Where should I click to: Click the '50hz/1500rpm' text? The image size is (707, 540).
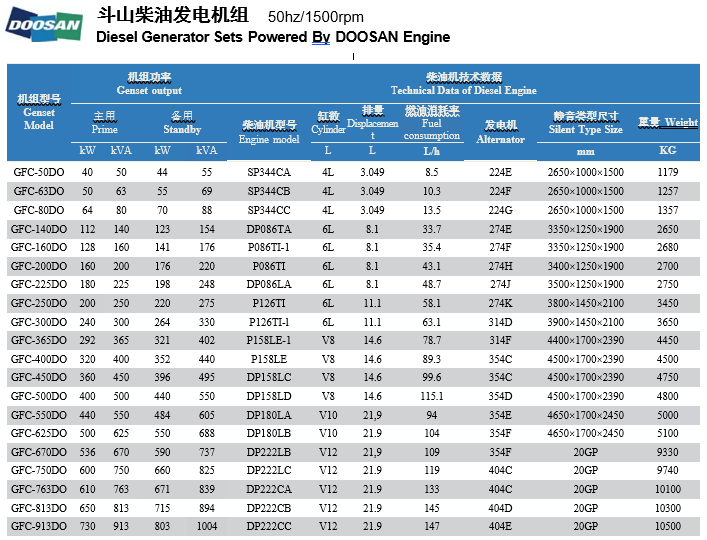(316, 17)
